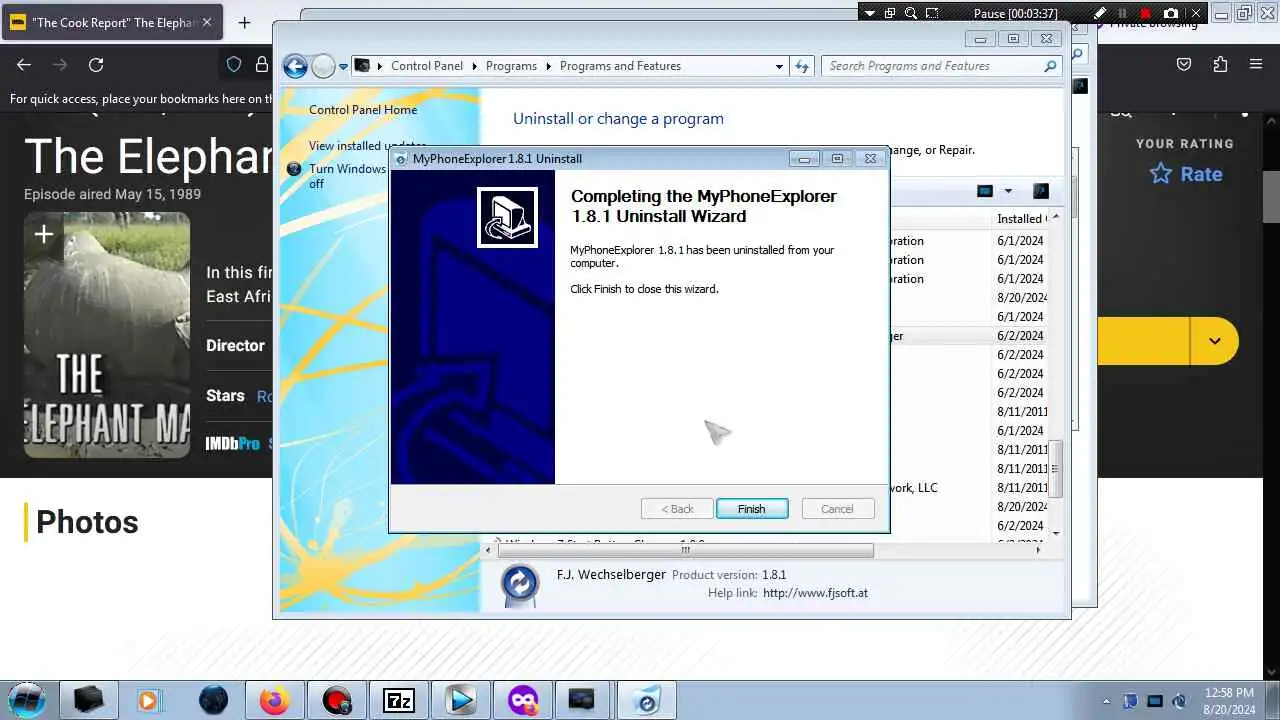Click the Firefox shield tracking protection icon
1280x720 pixels.
pos(234,64)
